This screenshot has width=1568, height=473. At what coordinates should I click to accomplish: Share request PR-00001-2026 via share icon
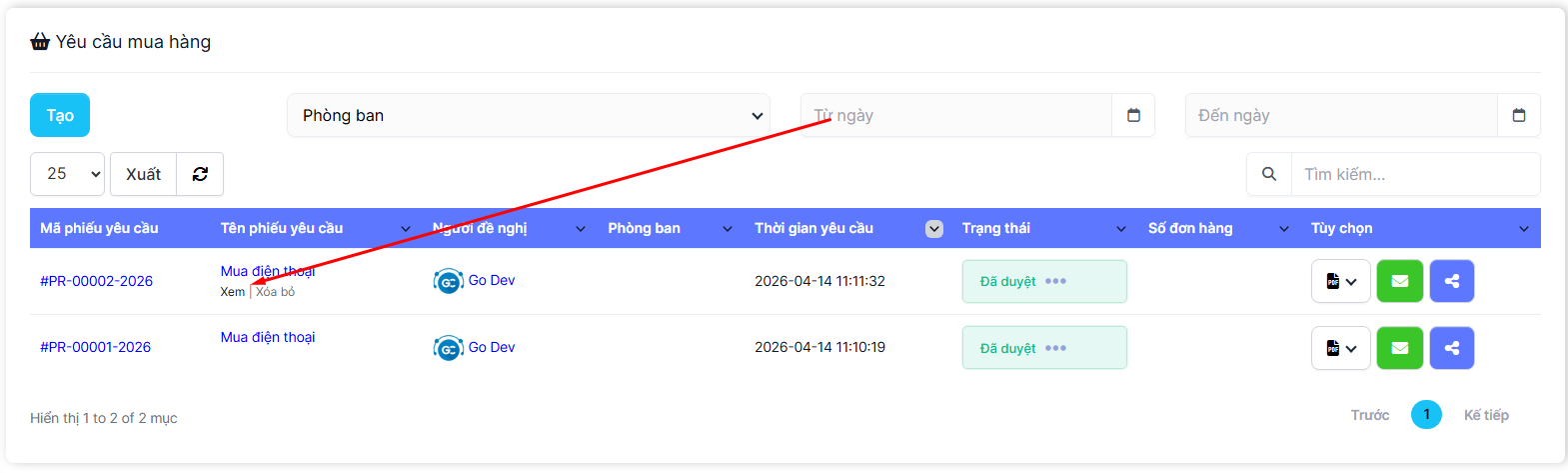(x=1451, y=348)
